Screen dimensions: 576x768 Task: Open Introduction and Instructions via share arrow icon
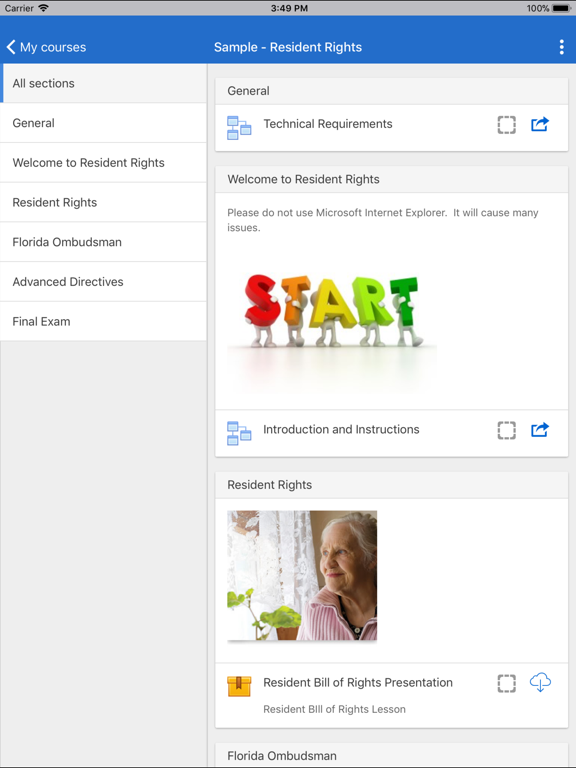click(x=540, y=430)
